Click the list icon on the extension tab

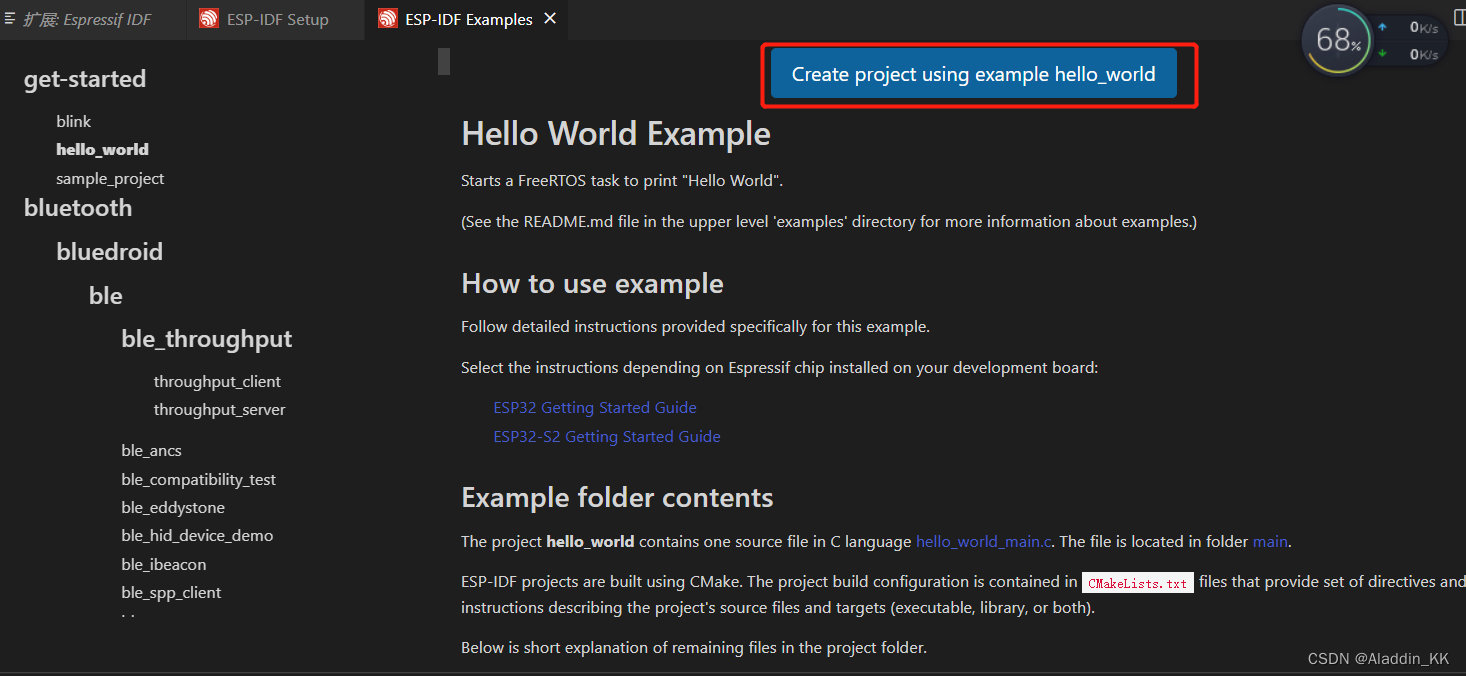click(x=10, y=19)
